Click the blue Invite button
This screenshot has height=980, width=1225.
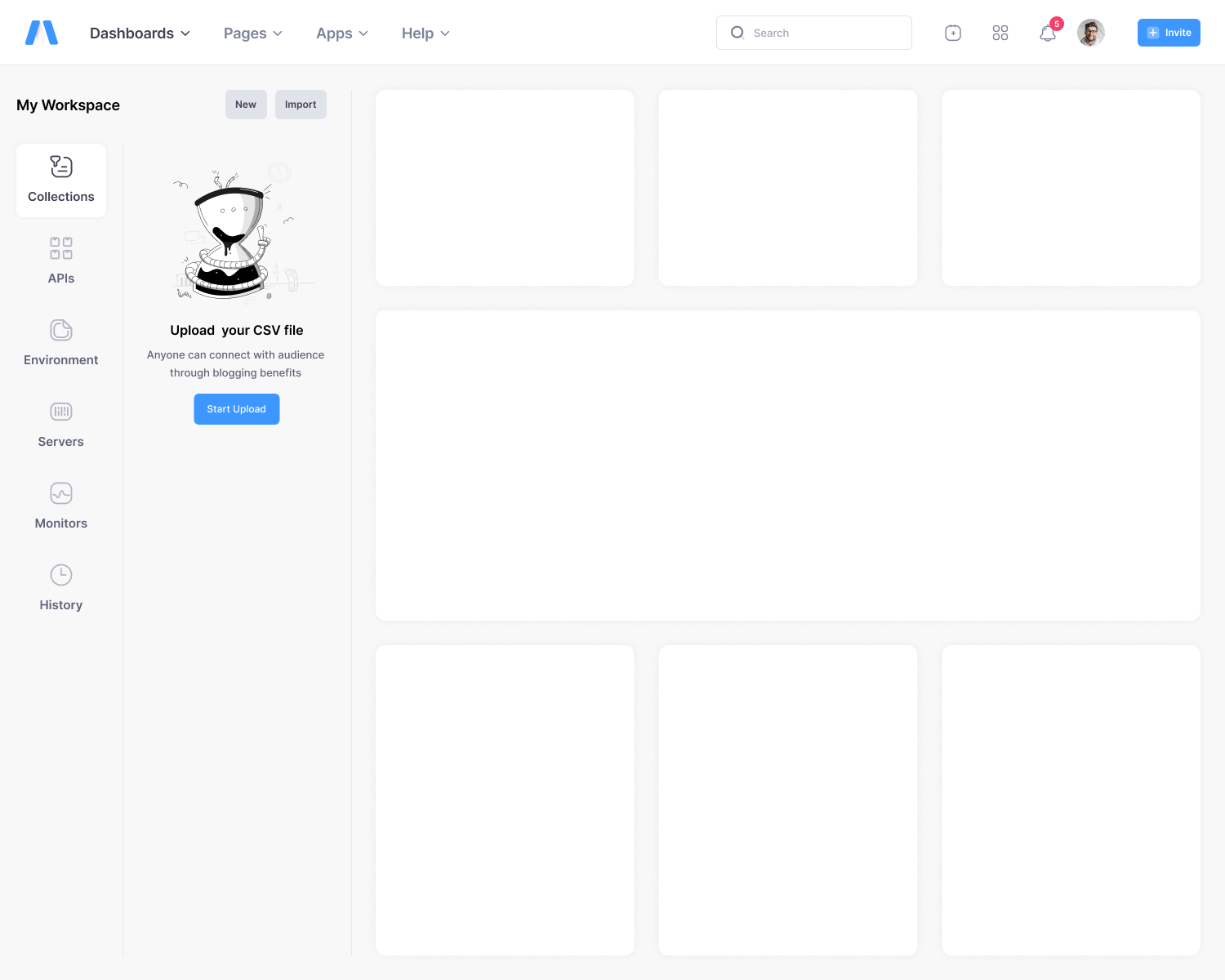(1169, 33)
